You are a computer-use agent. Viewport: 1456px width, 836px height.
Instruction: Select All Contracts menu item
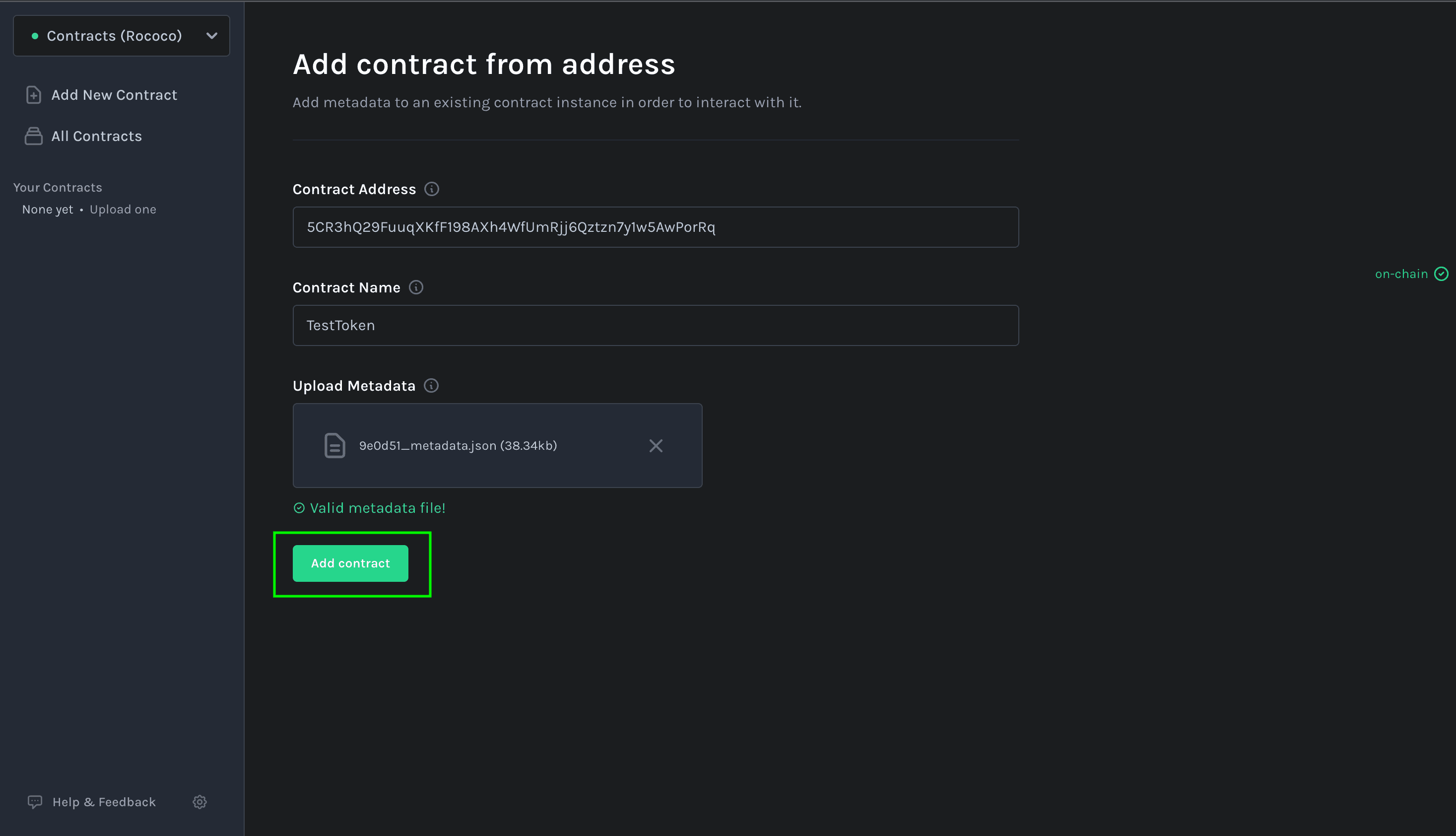(97, 135)
